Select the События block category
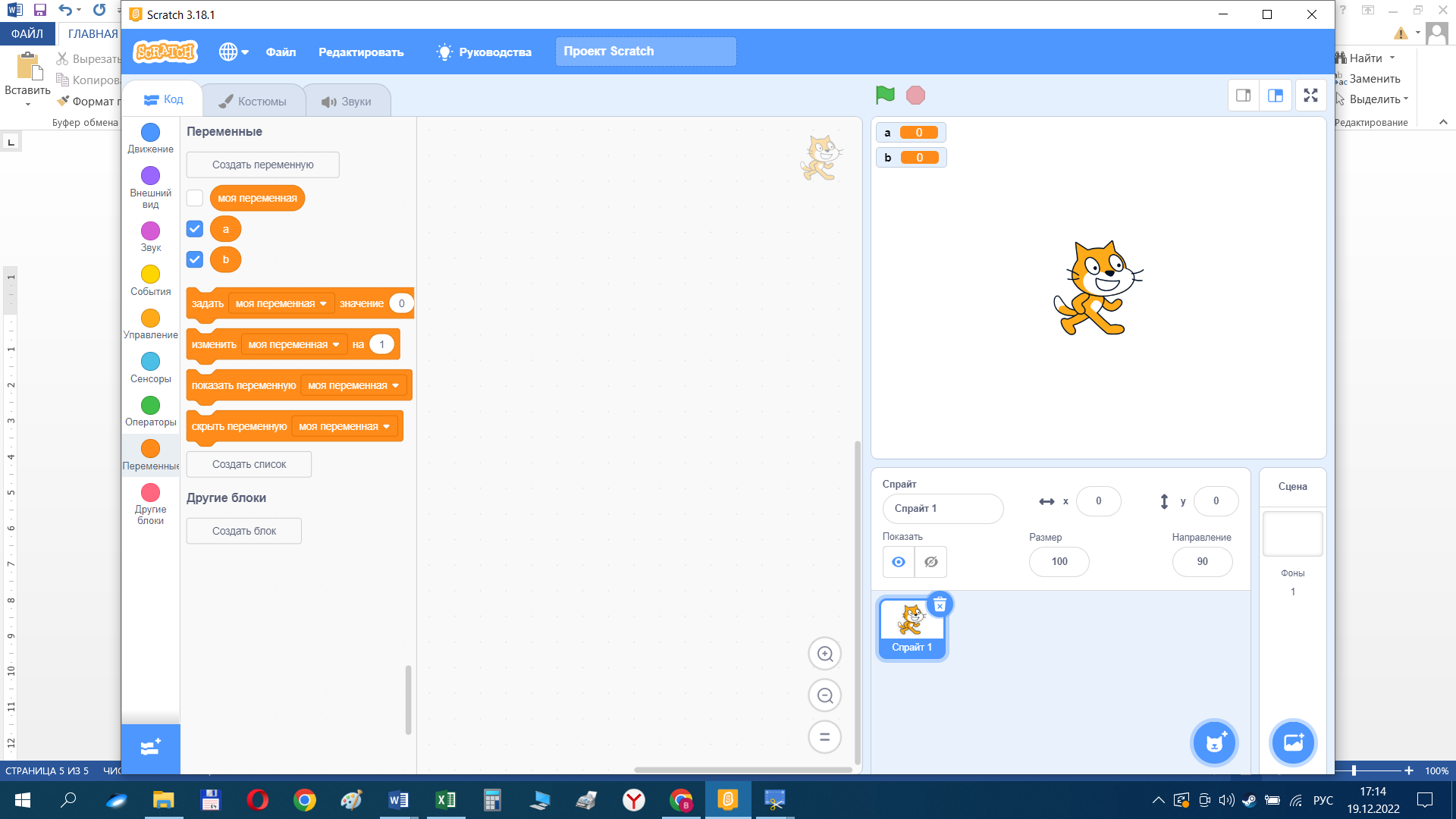The height and width of the screenshot is (819, 1456). (150, 281)
